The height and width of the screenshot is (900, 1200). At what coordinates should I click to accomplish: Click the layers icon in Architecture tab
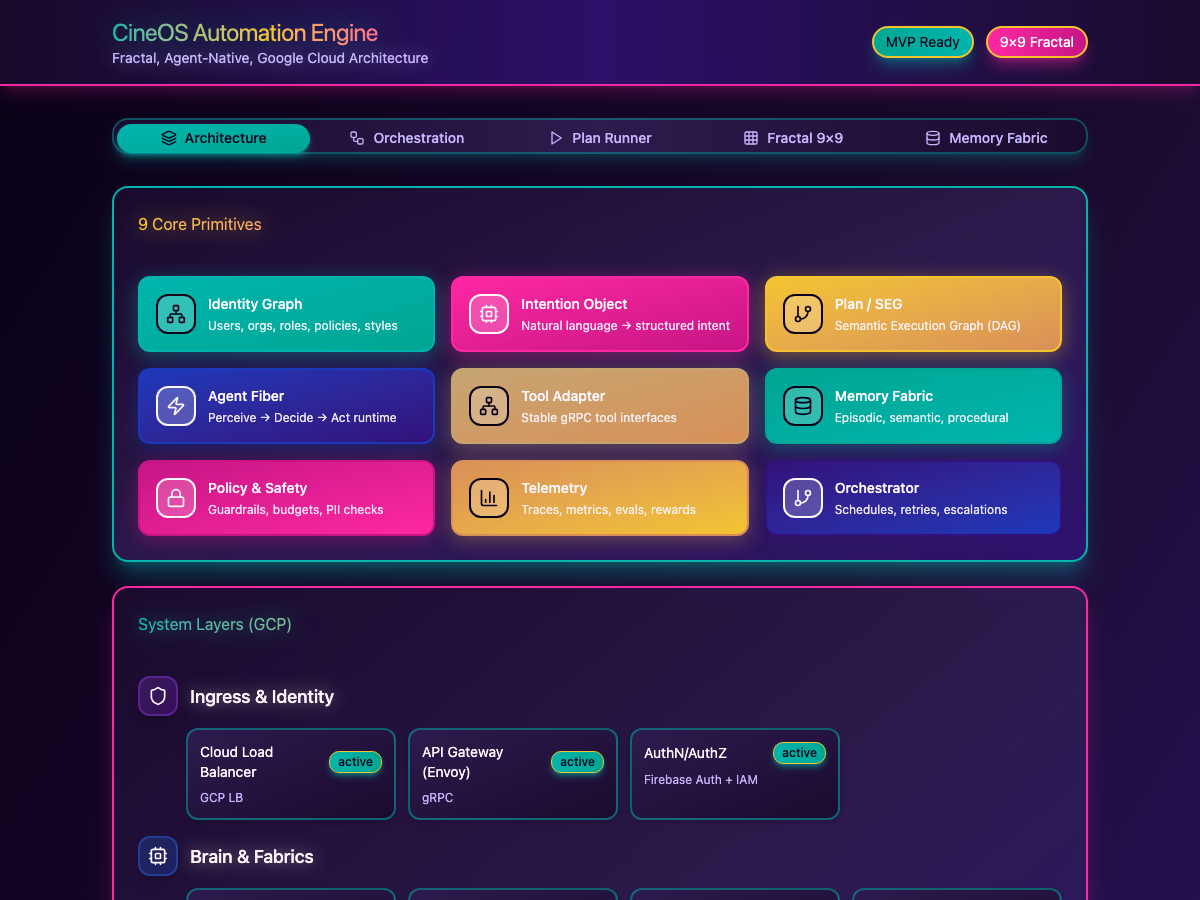pos(169,138)
